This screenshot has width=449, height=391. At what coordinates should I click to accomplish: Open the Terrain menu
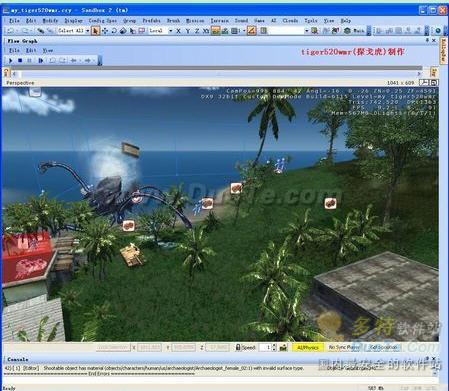(x=219, y=20)
